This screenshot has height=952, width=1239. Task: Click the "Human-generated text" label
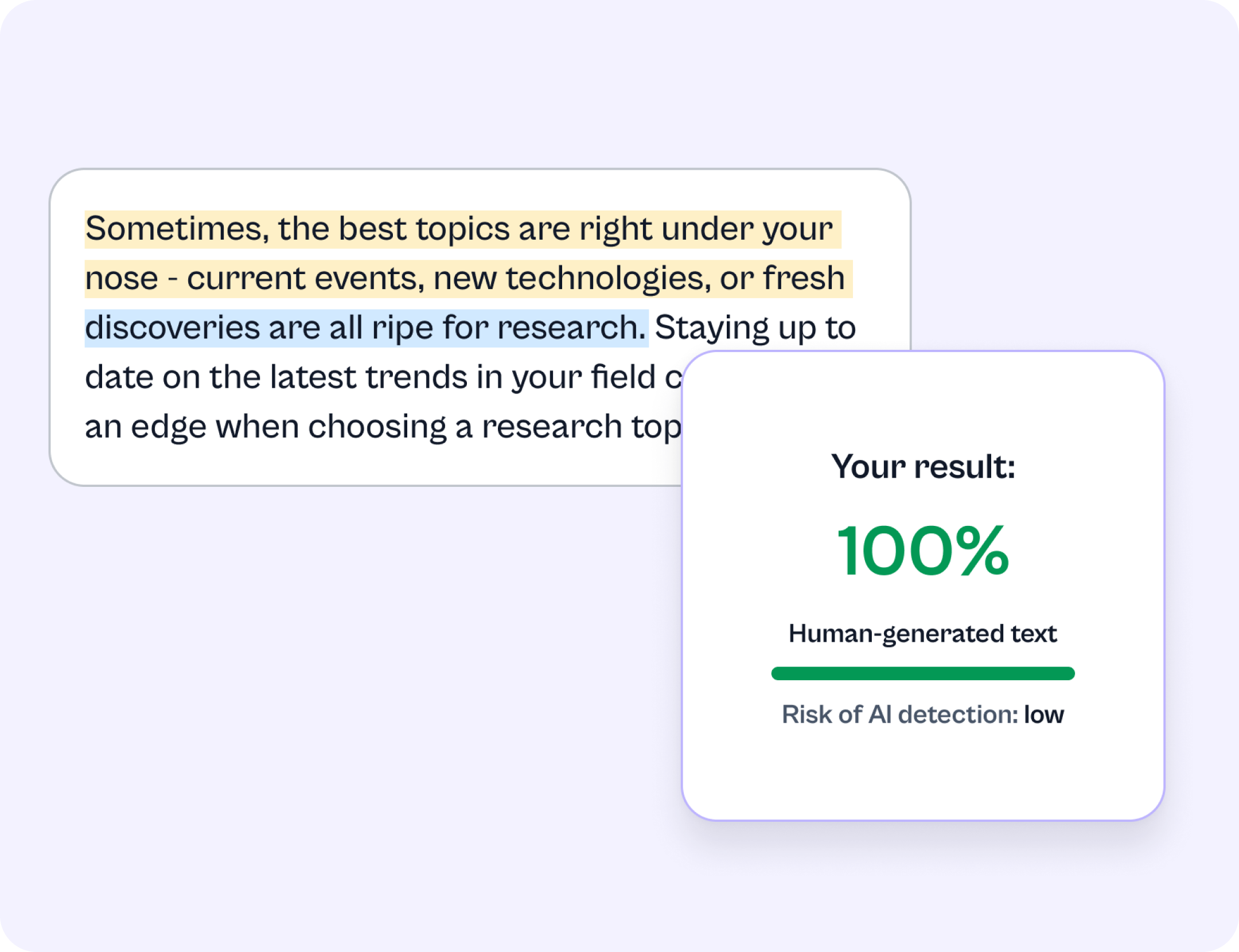click(923, 634)
